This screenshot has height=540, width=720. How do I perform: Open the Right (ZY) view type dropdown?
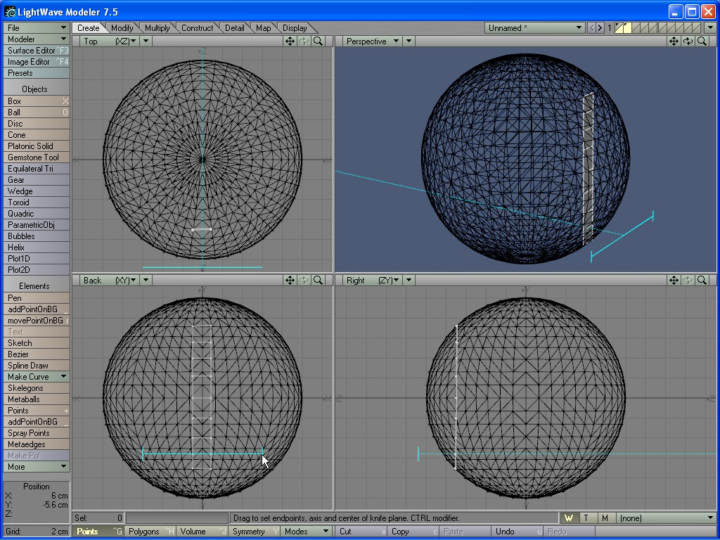[372, 280]
